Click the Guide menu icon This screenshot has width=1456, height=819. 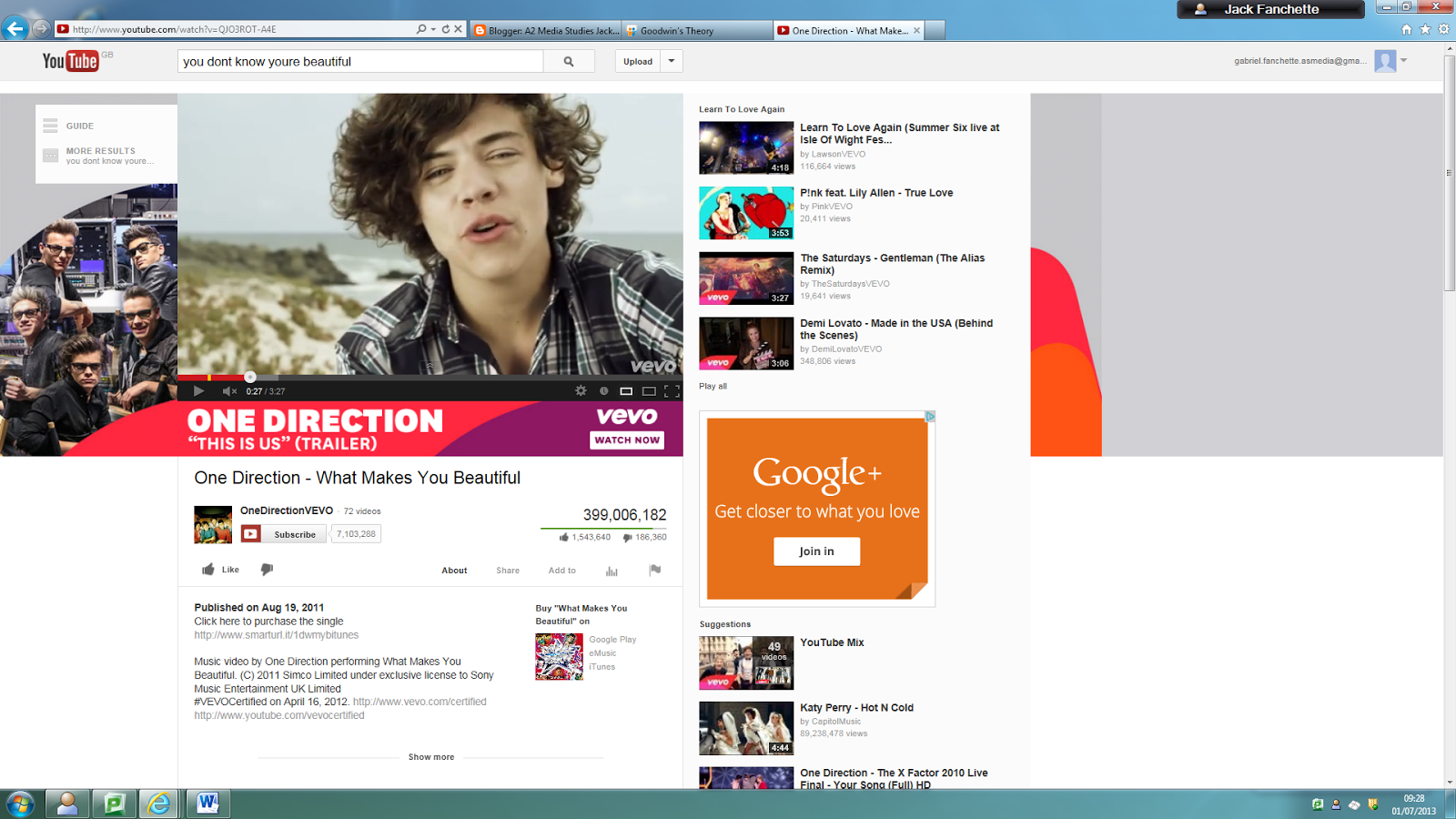coord(50,126)
